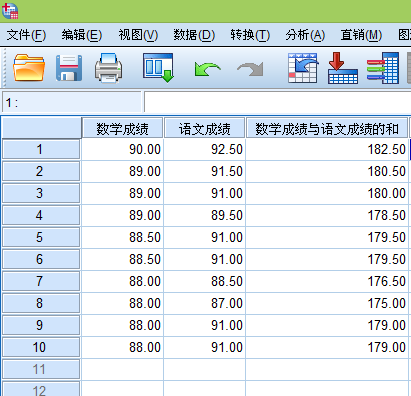Open the 文件(F) menu
Viewport: 411px width, 396px height.
(26, 35)
